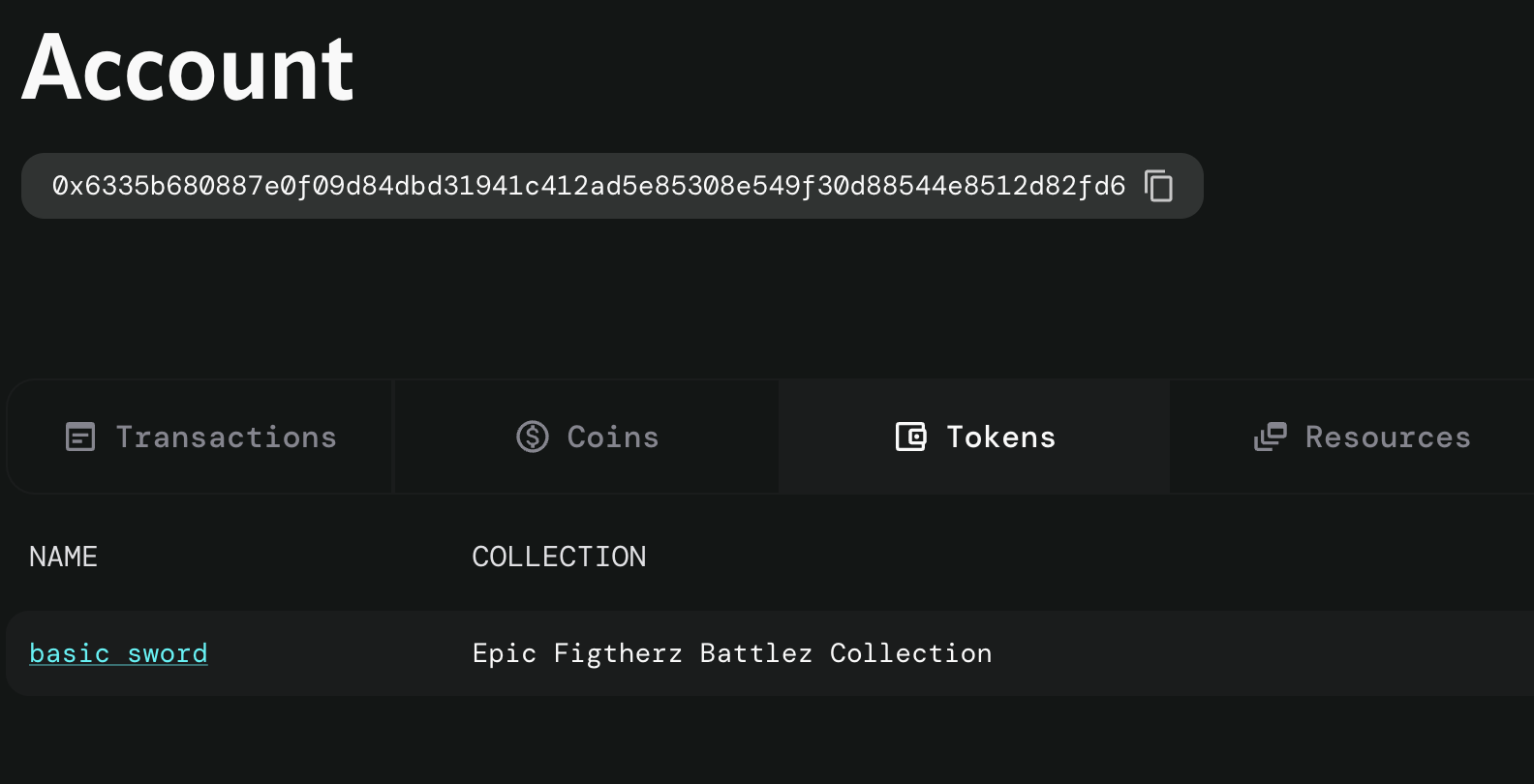Click the Resources stacked-layers icon
Image resolution: width=1534 pixels, height=784 pixels.
point(1271,437)
